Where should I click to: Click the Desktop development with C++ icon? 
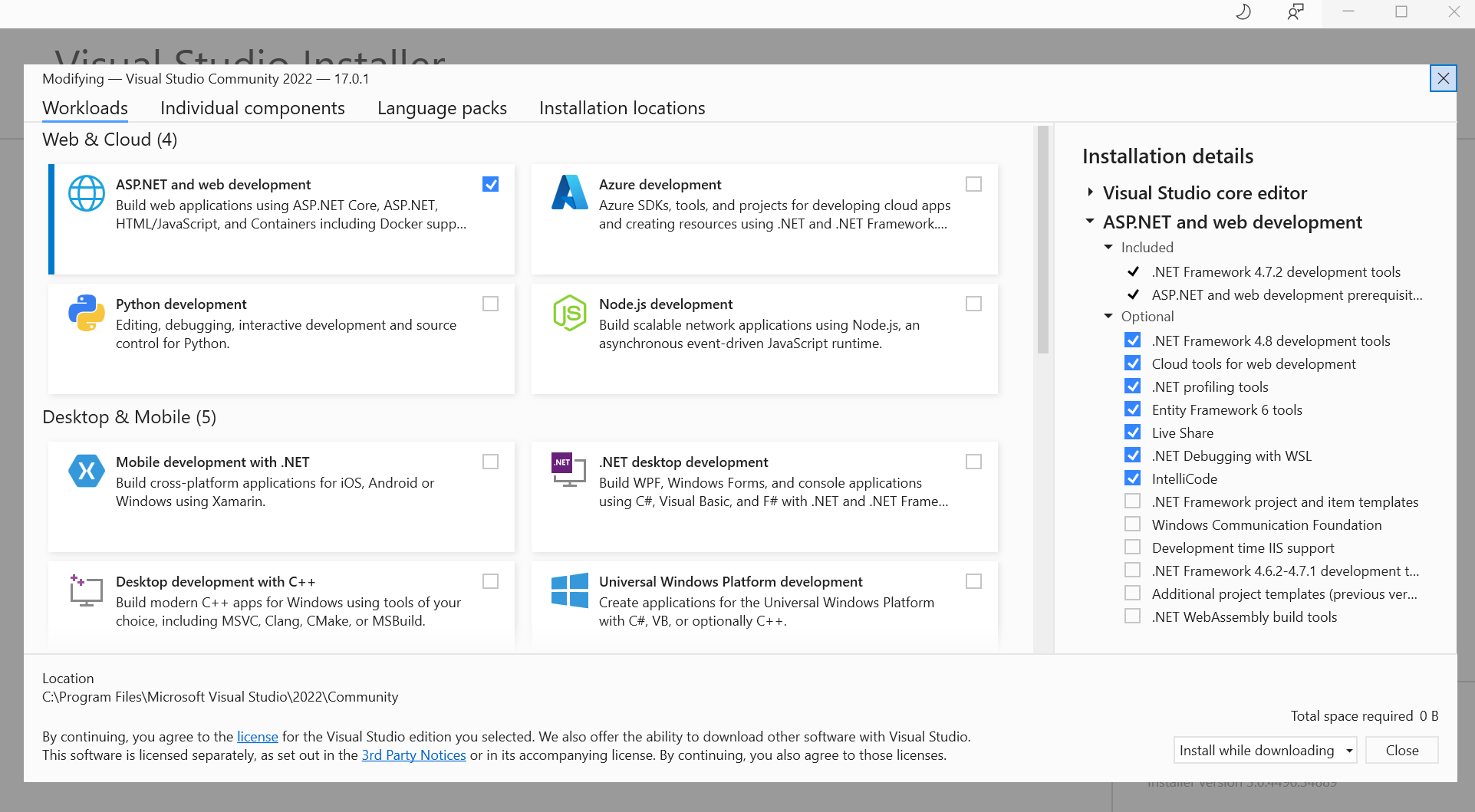coord(87,590)
